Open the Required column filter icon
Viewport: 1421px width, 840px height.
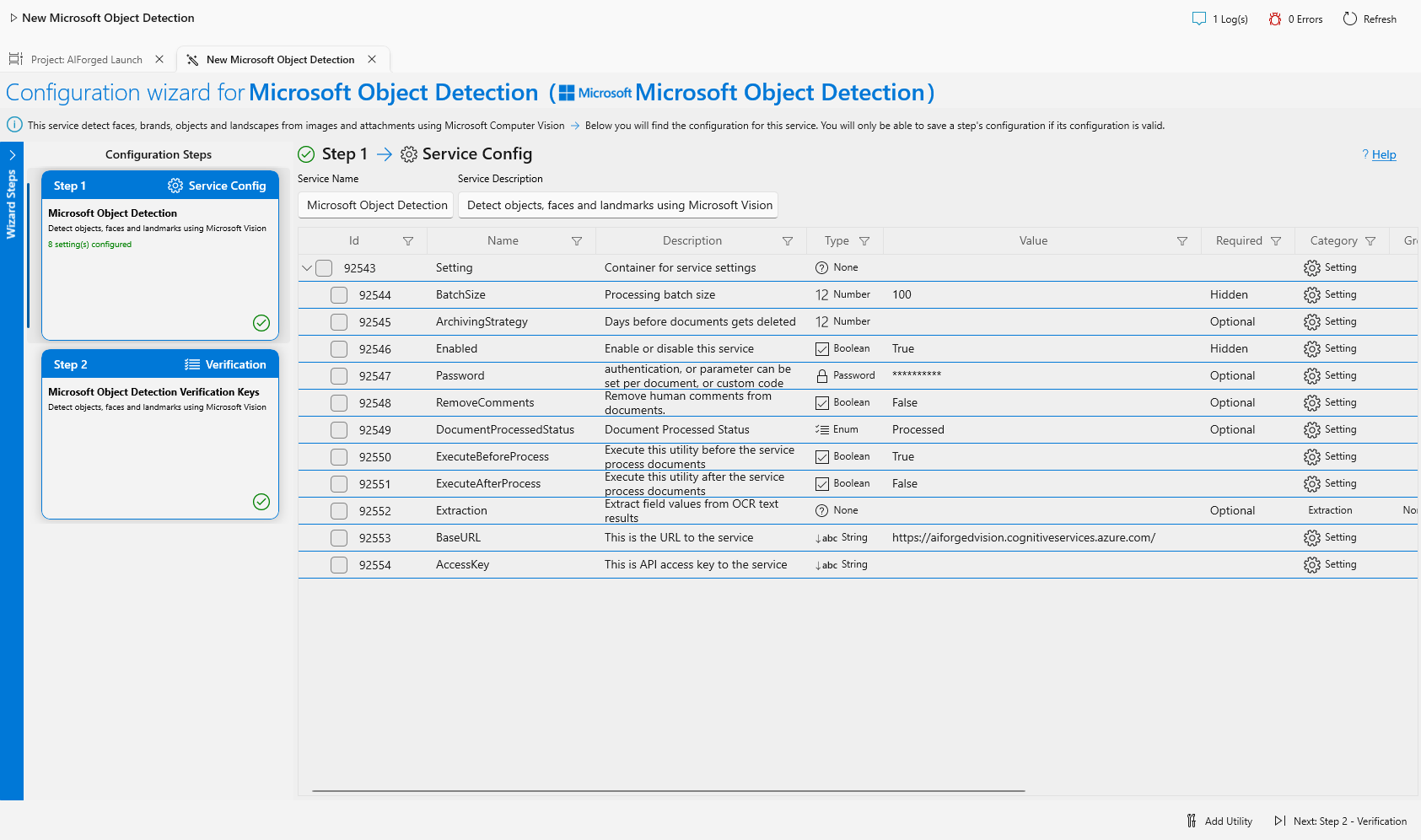1276,241
